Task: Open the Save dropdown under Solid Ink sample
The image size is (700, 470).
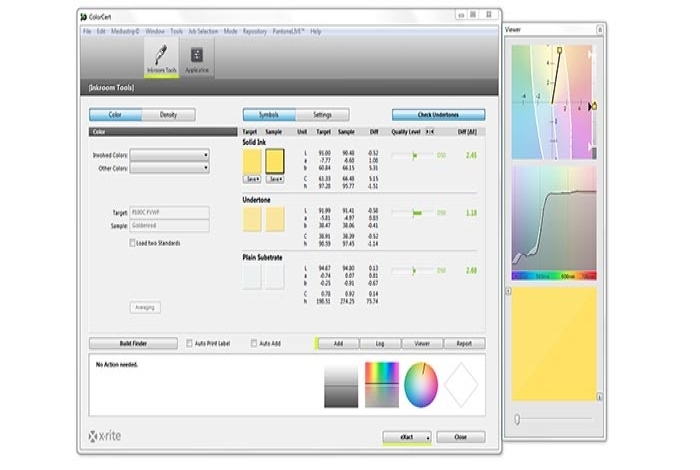Action: 275,179
